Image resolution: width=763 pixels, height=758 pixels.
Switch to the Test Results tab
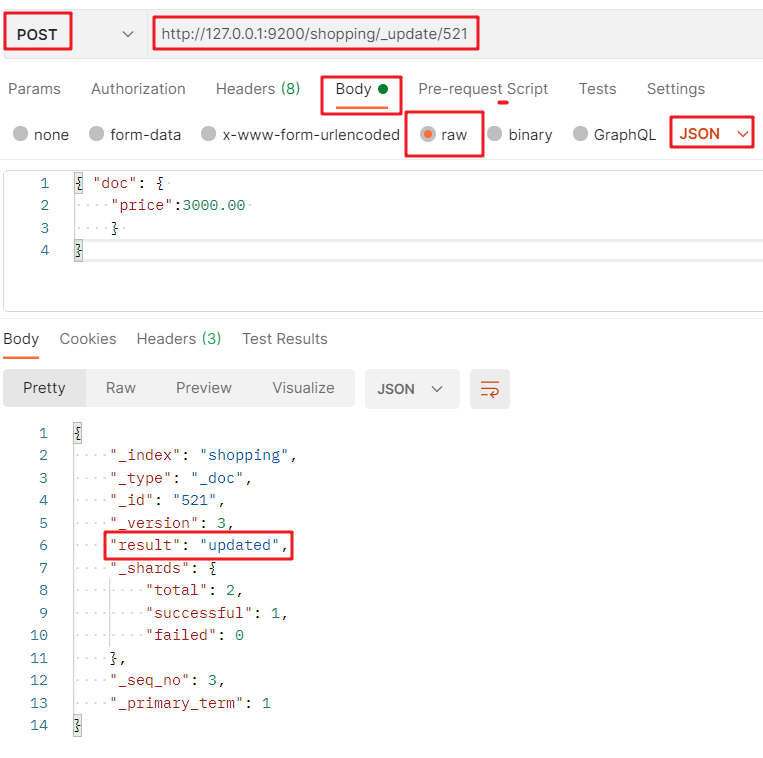pos(285,339)
